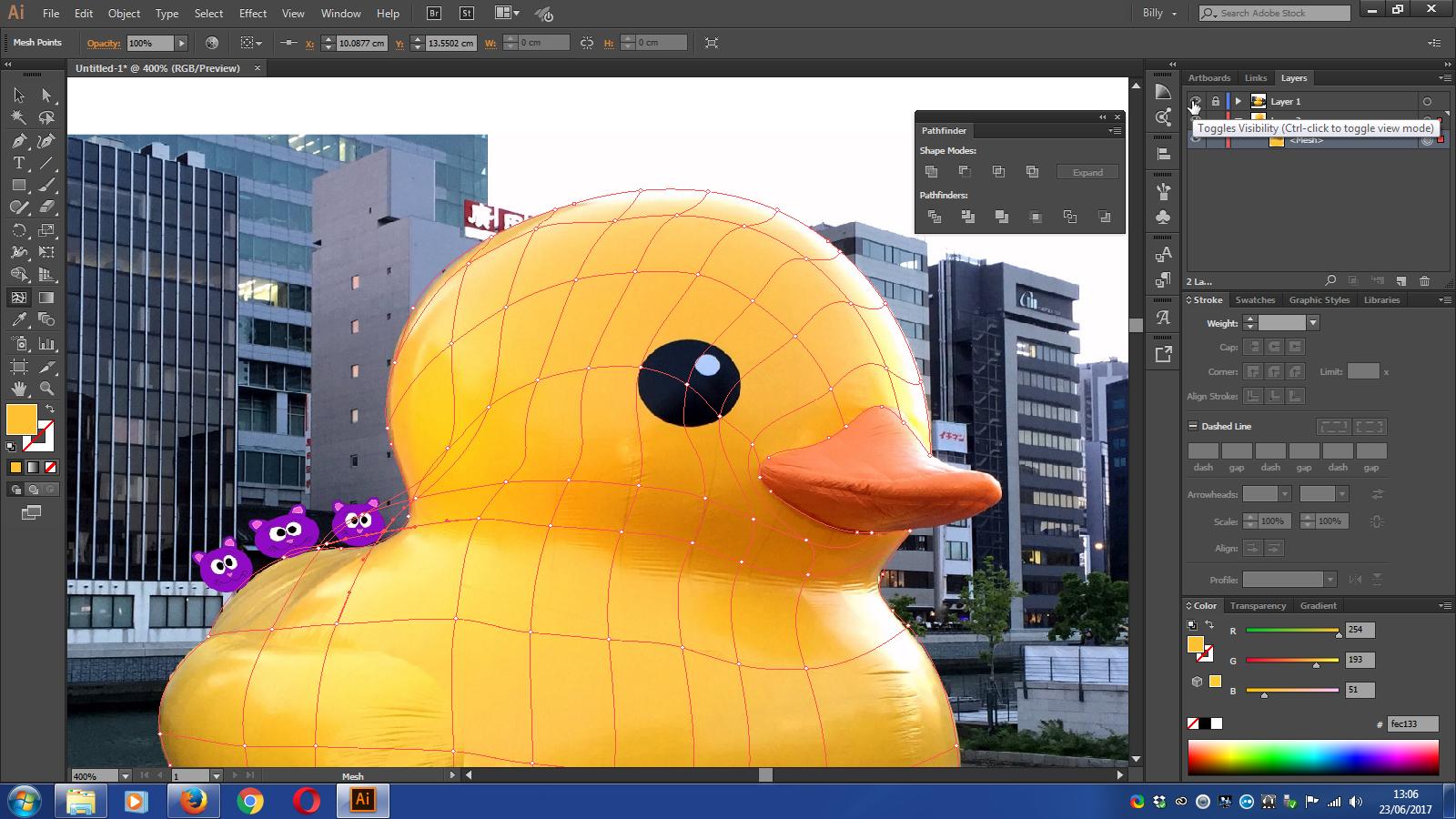The height and width of the screenshot is (819, 1456).
Task: Select the Type tool
Action: click(x=19, y=163)
